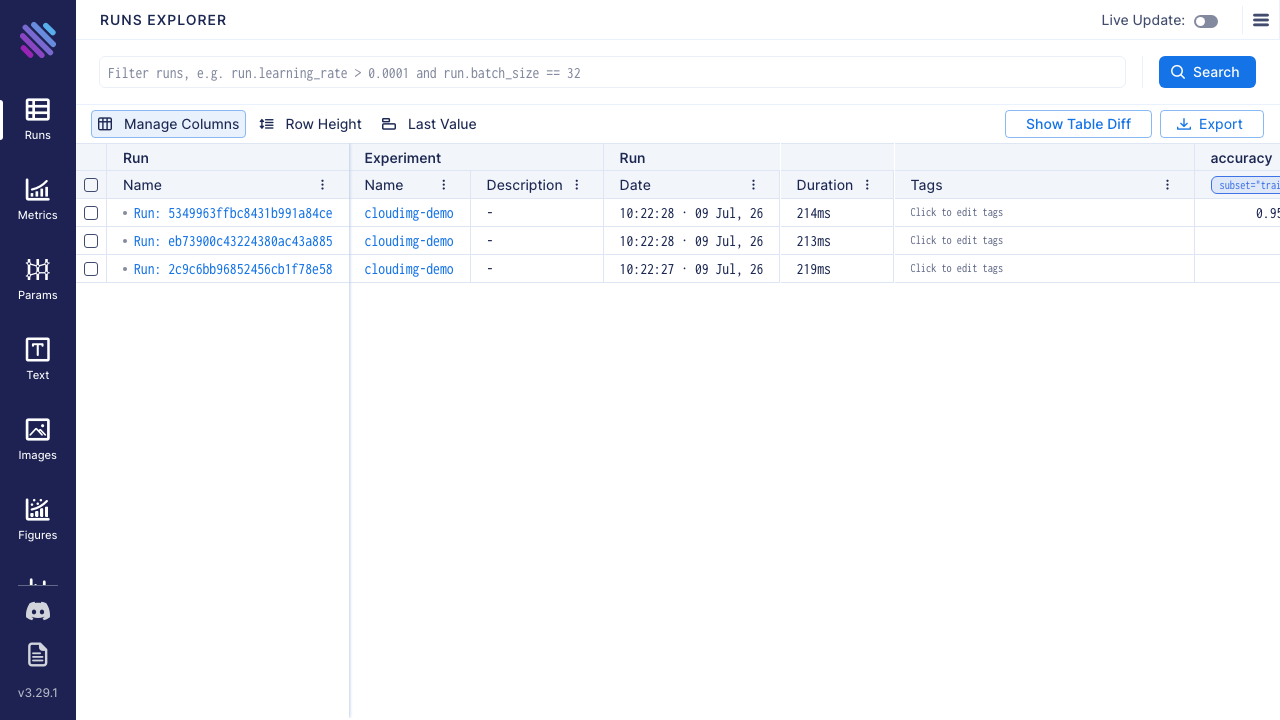Open cloudimg-demo experiment in the first row
1280x720 pixels.
pos(409,213)
